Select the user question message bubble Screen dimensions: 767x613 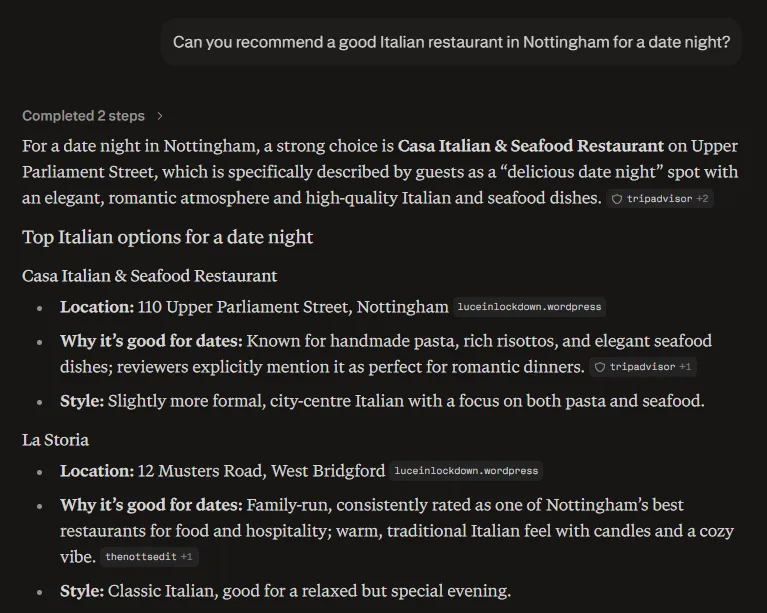[x=451, y=42]
